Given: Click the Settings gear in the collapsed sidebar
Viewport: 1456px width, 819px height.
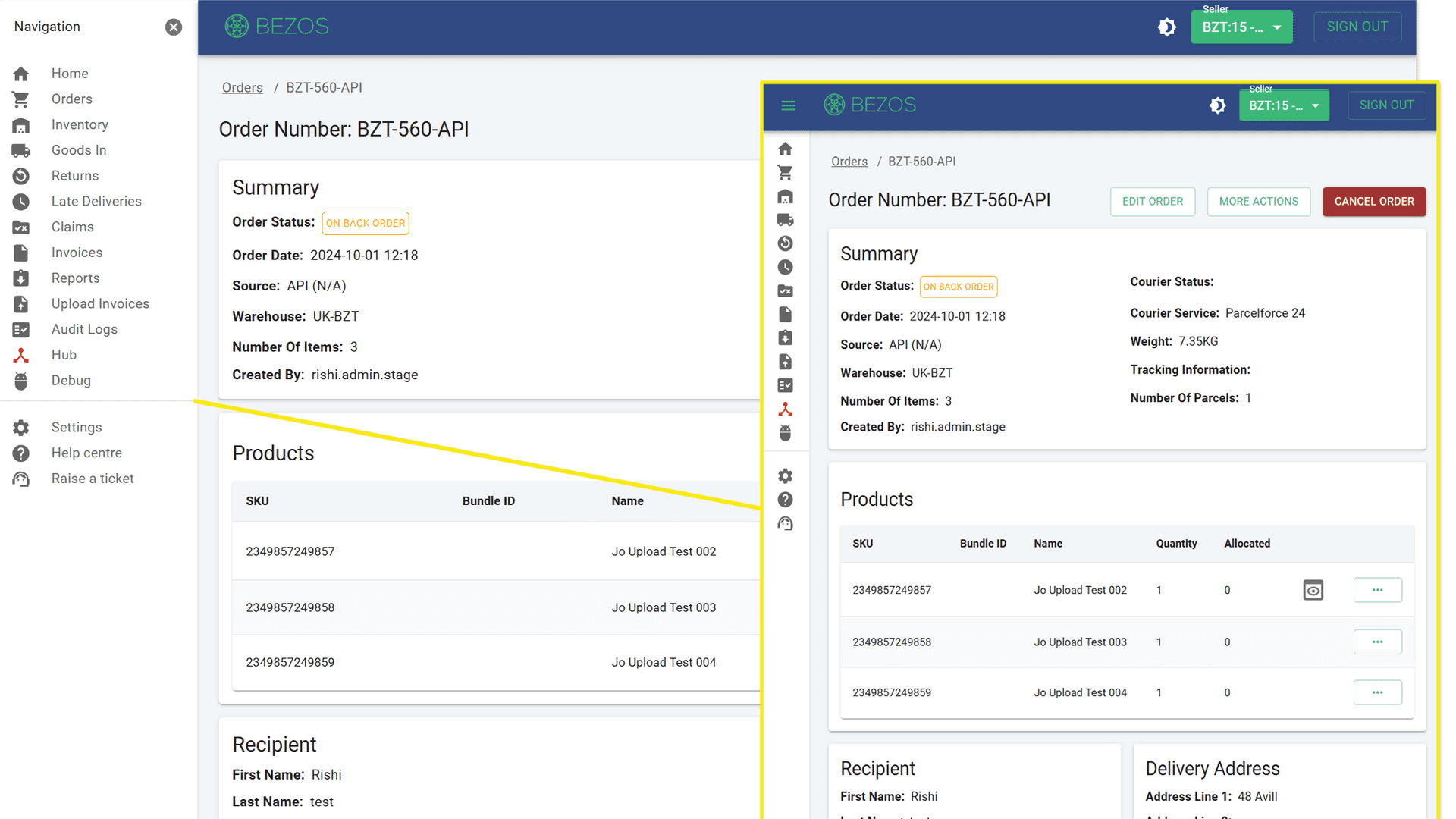Looking at the screenshot, I should click(x=786, y=476).
